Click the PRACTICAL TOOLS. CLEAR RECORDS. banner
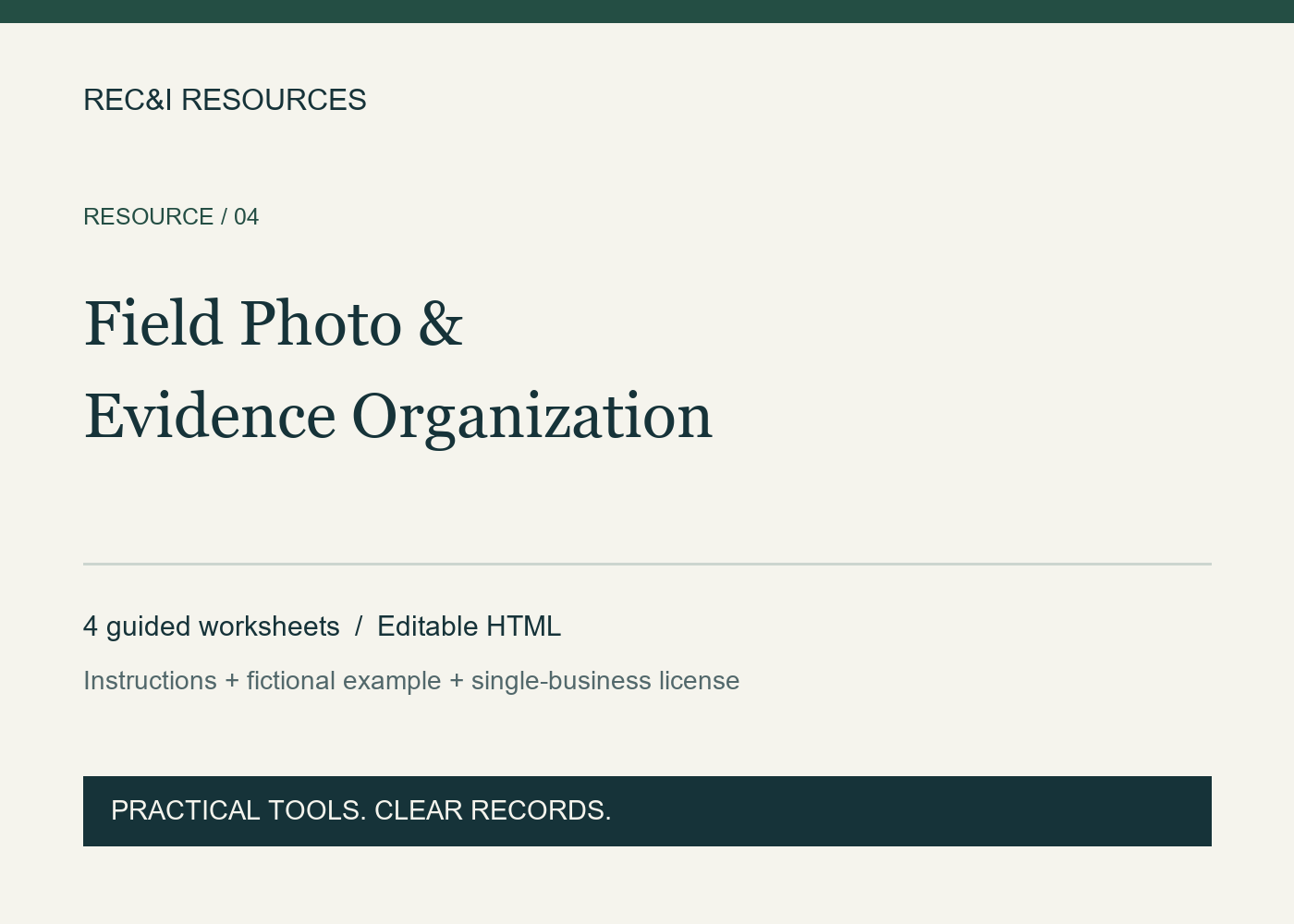 point(647,811)
